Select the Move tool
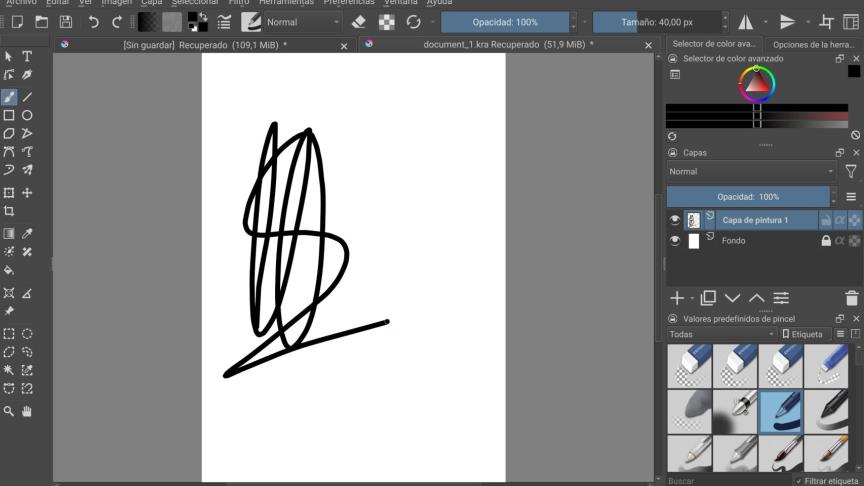 [x=27, y=193]
